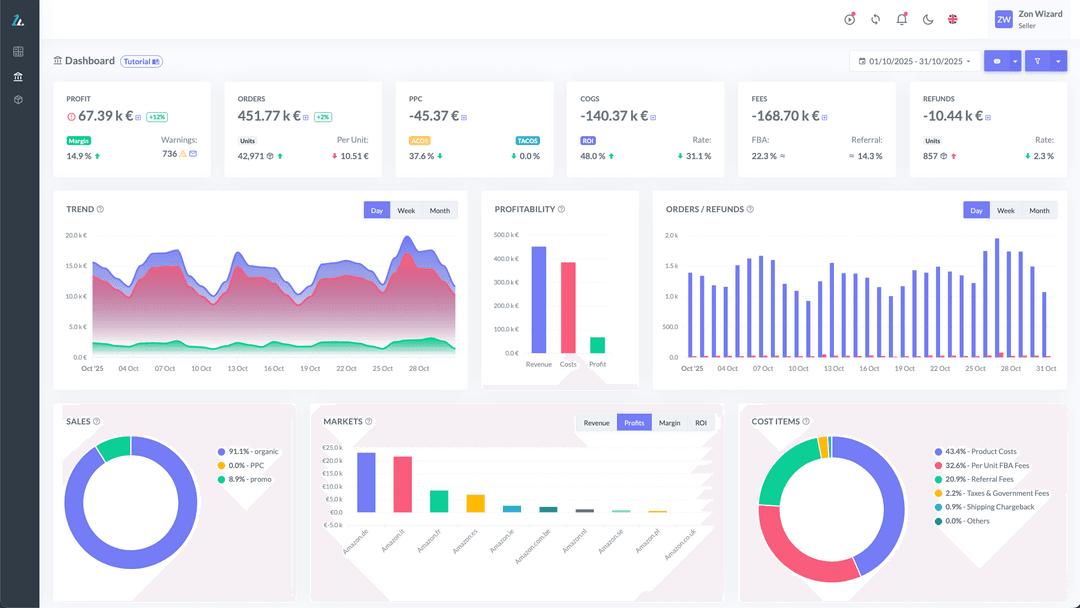The height and width of the screenshot is (608, 1080).
Task: Open detail icon next to -140.37 k €
Action: 653,118
